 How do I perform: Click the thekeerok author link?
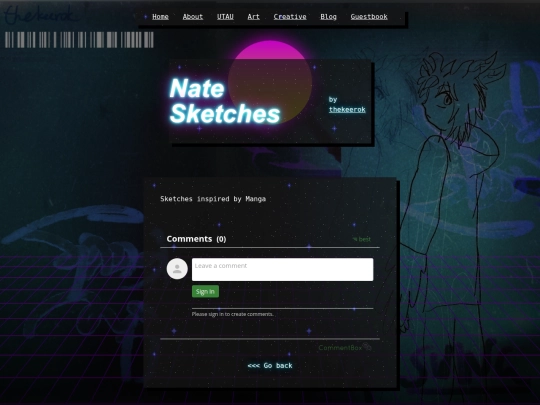pyautogui.click(x=347, y=110)
